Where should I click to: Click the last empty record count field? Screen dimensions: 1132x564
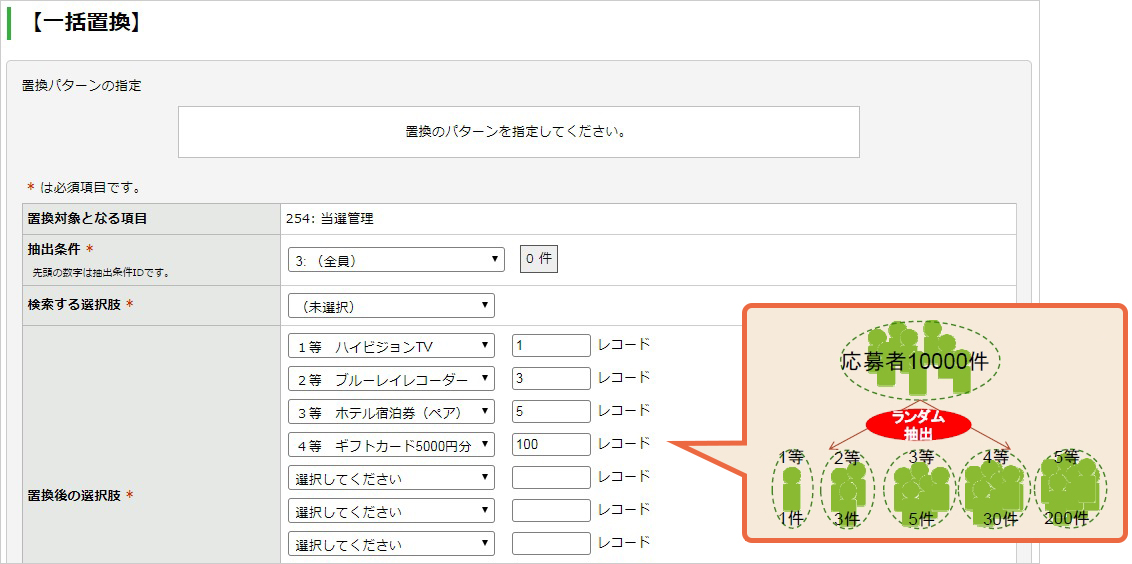[552, 544]
